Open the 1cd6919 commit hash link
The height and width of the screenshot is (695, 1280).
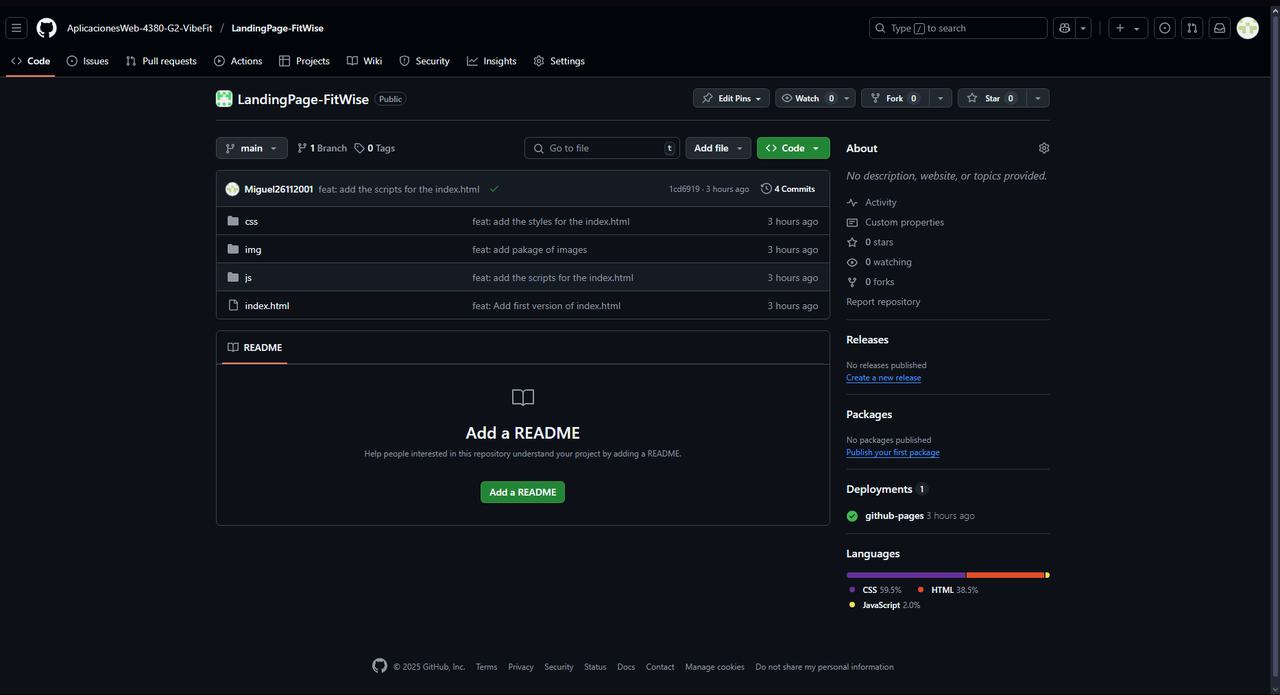click(x=684, y=189)
